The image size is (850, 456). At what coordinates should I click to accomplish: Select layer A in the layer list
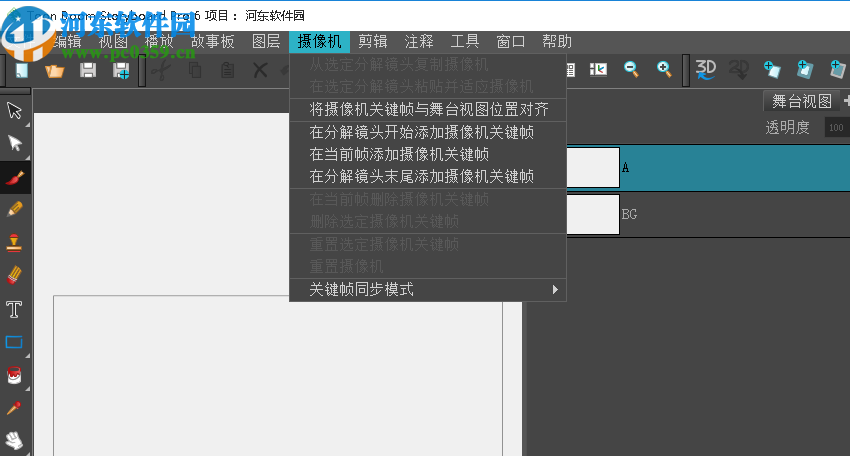coord(709,168)
